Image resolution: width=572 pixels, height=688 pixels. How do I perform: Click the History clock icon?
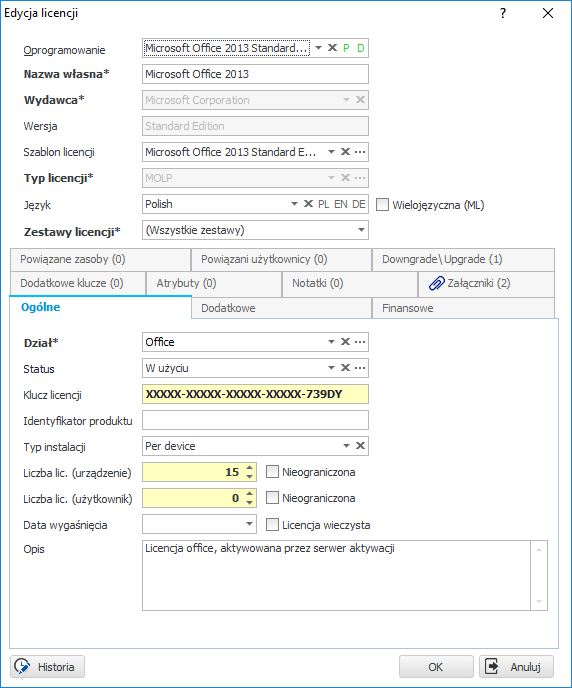[21, 666]
